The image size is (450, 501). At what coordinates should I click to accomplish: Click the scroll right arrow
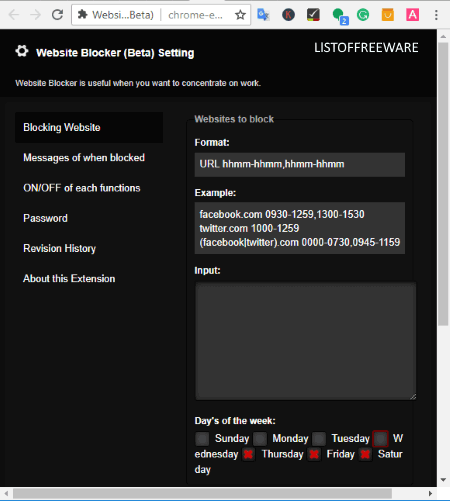point(430,493)
